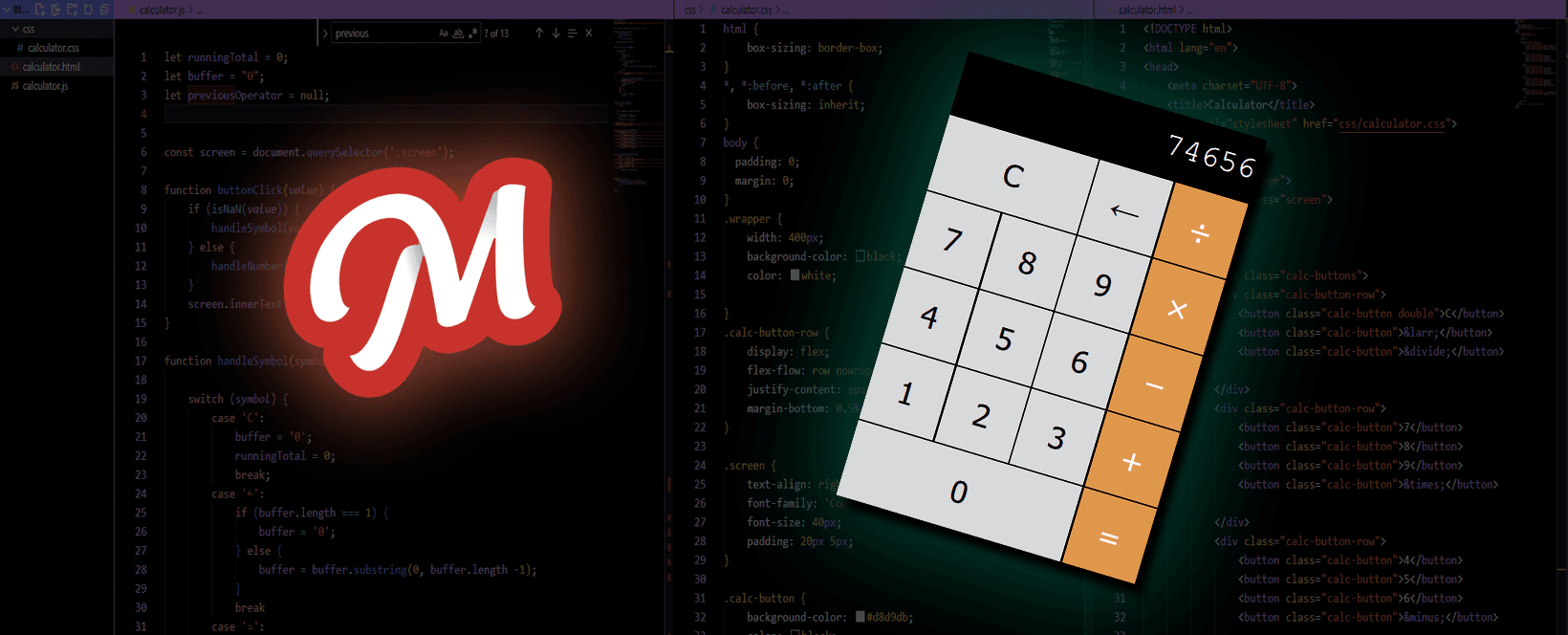Collapse all folders in Explorer
The height and width of the screenshot is (635, 1568).
[x=104, y=10]
